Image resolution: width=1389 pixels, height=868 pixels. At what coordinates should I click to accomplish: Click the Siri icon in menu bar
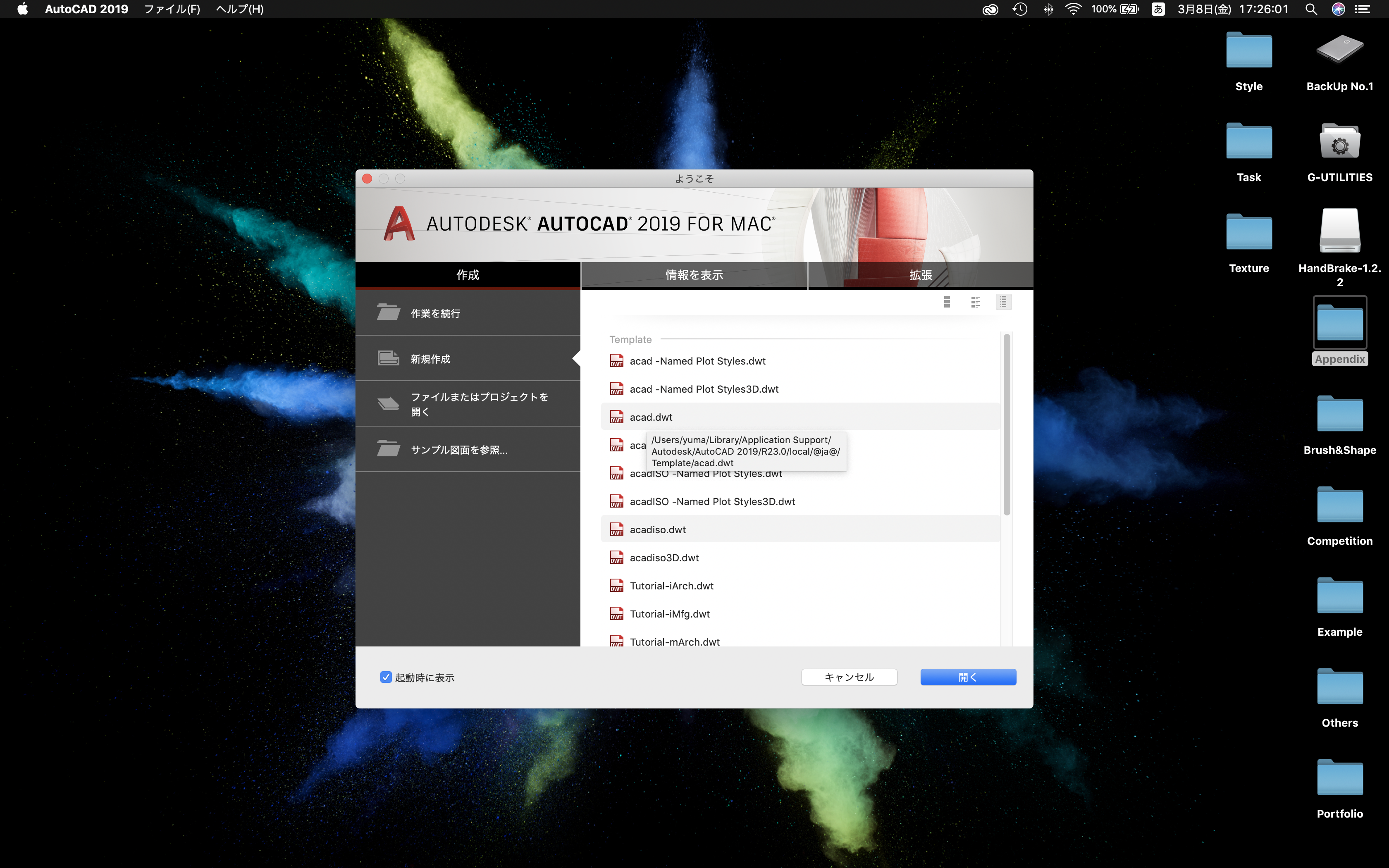tap(1338, 9)
